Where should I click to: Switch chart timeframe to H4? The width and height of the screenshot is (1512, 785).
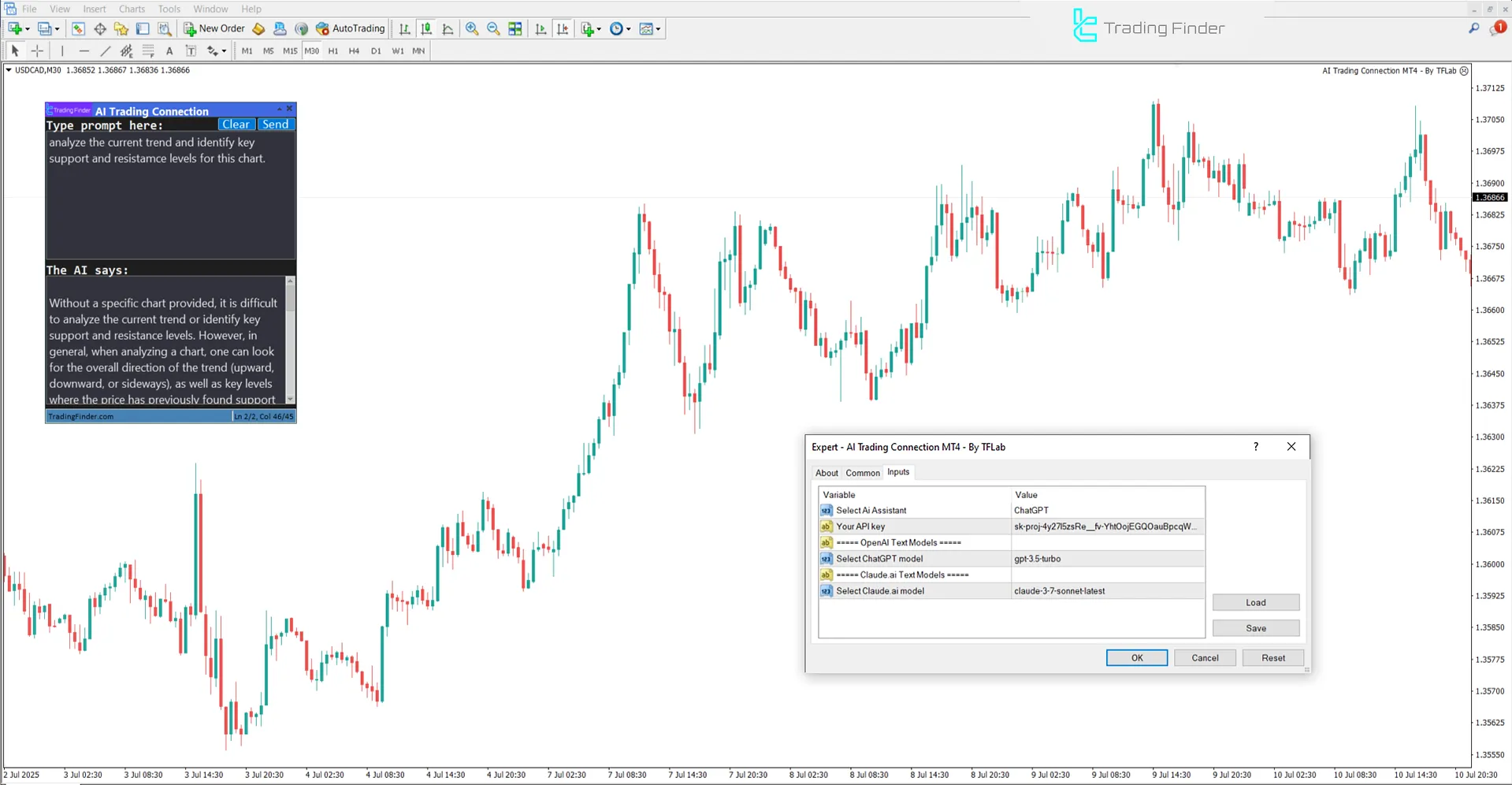click(354, 50)
